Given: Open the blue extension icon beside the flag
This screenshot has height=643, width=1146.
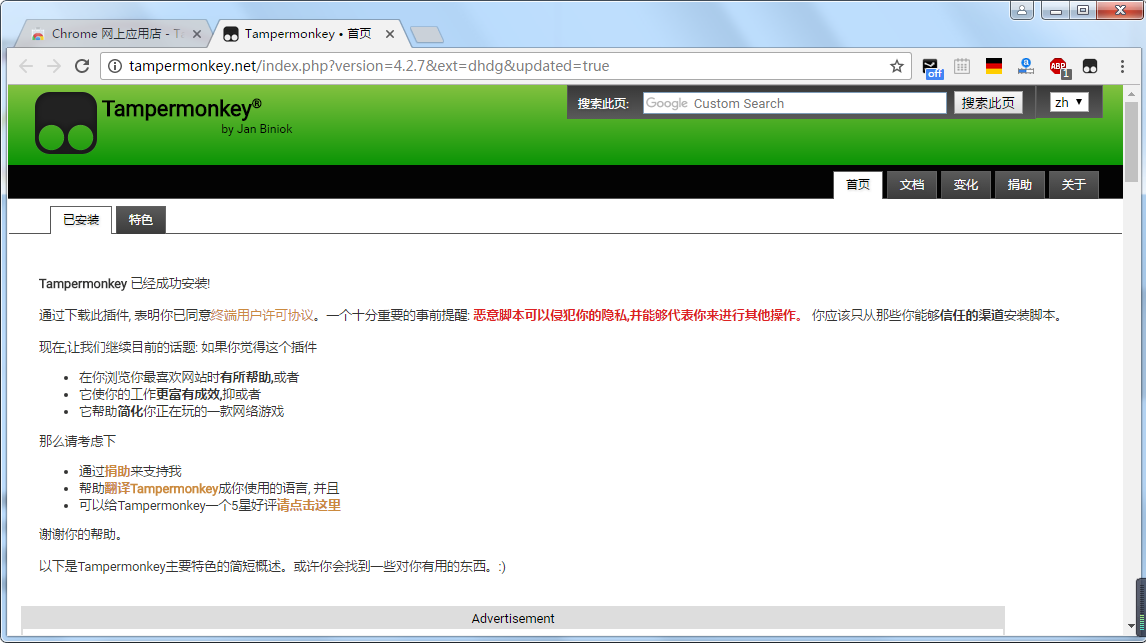Looking at the screenshot, I should click(1025, 66).
